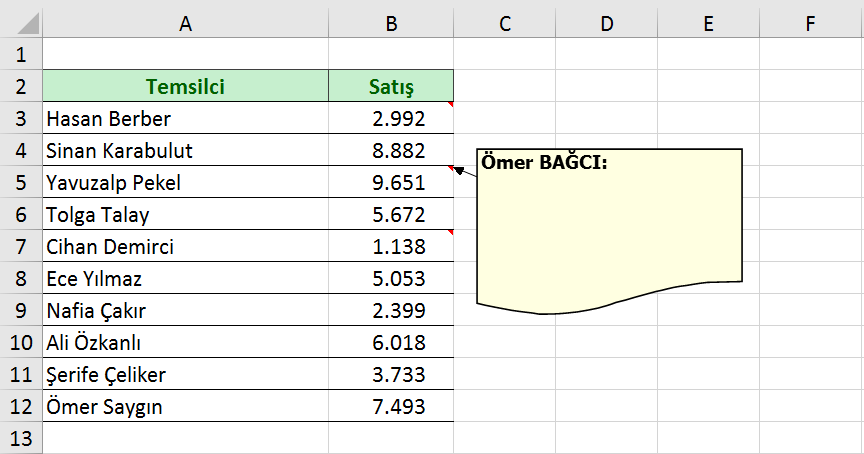Select row 2 header
Screen dimensions: 864x454
[21, 87]
